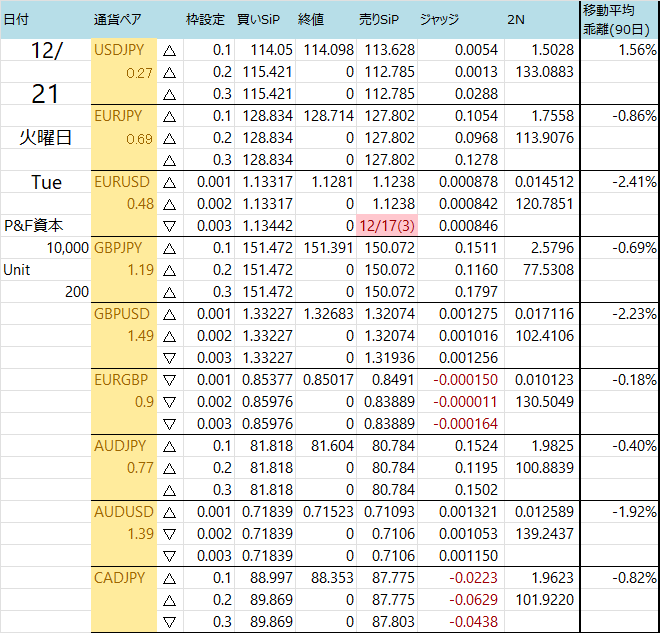The width and height of the screenshot is (660, 633).
Task: Click the up triangle in USDJPY 0.3 row
Action: [x=170, y=95]
